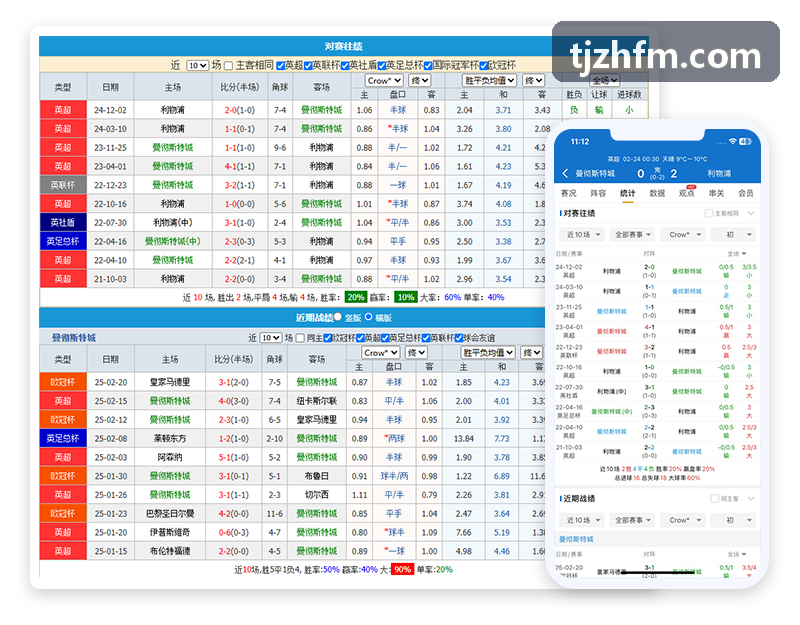Select the 横版 radio button
The height and width of the screenshot is (625, 800).
pyautogui.click(x=368, y=317)
